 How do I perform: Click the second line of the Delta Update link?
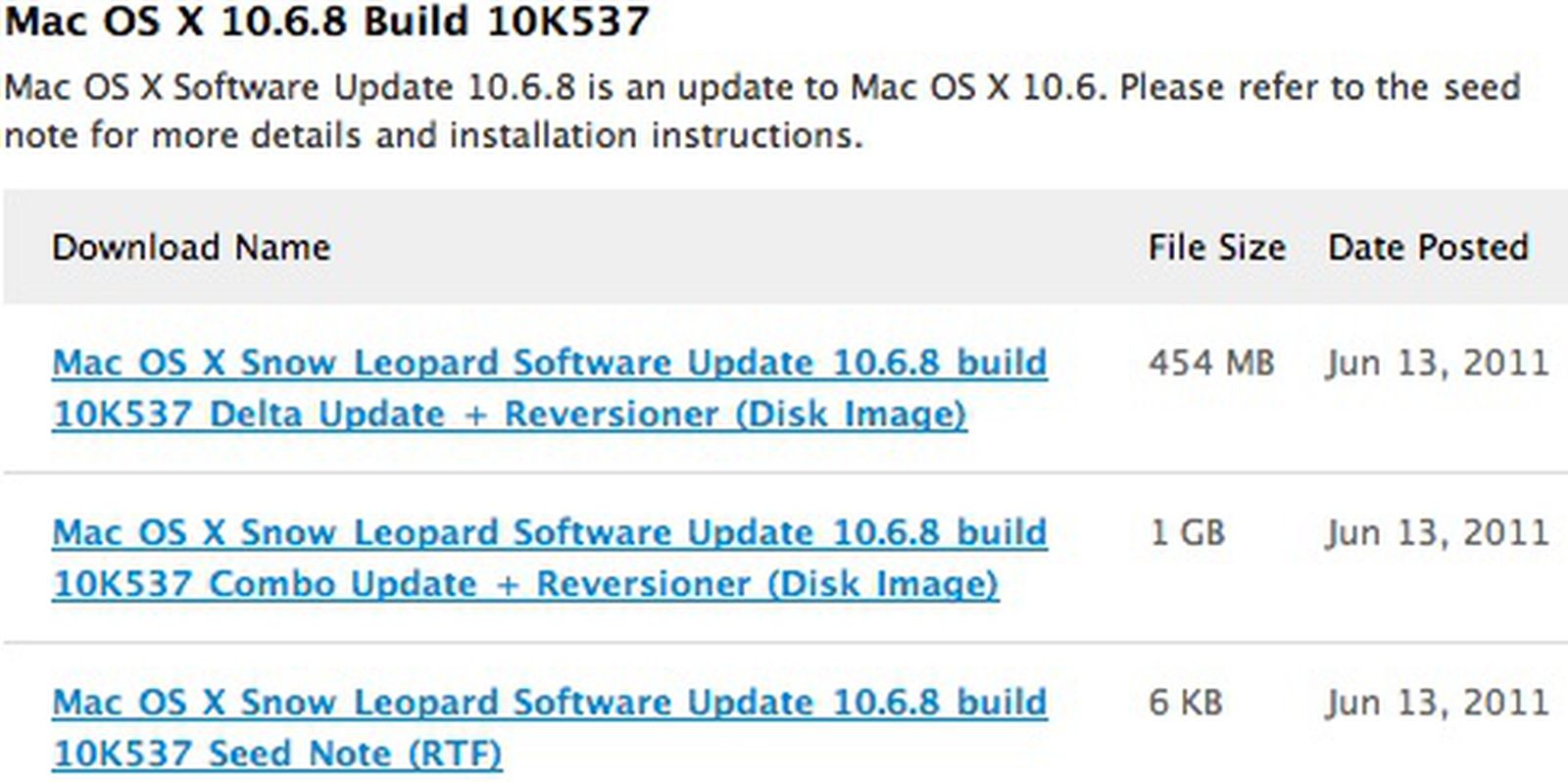510,414
